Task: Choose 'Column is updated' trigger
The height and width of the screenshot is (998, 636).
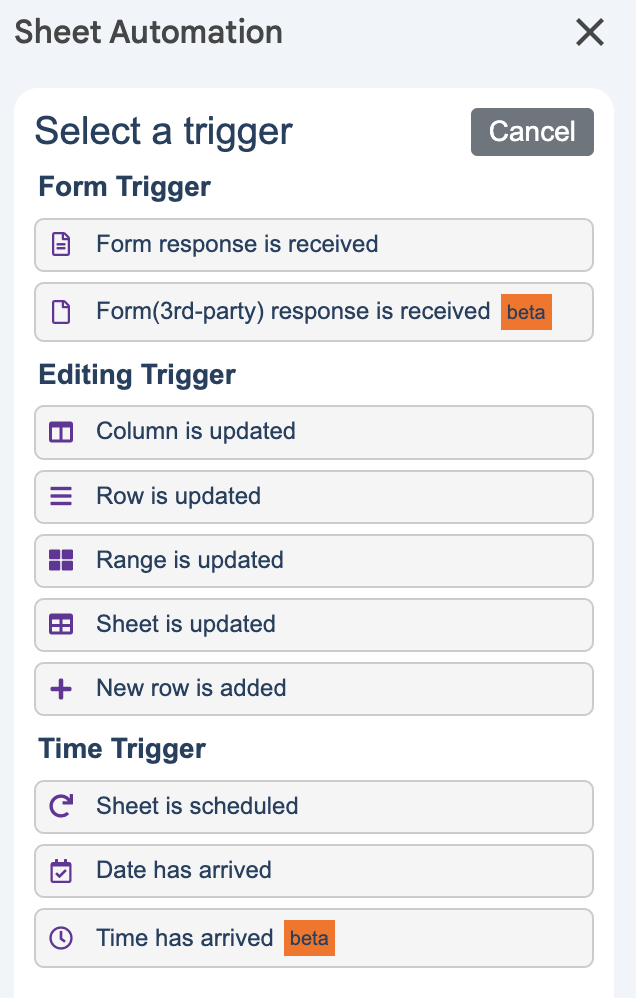Action: [196, 432]
